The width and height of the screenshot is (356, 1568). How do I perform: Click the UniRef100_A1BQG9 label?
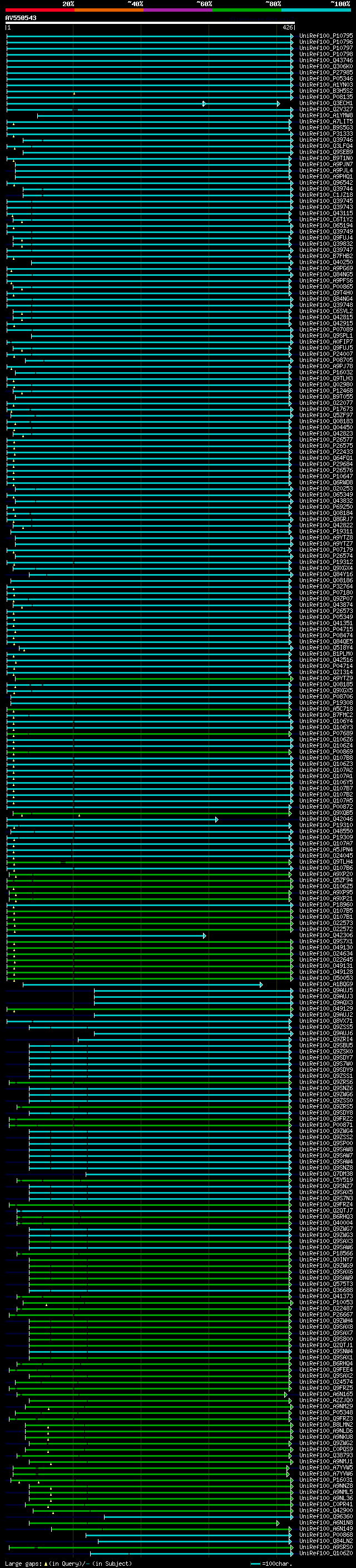click(326, 983)
